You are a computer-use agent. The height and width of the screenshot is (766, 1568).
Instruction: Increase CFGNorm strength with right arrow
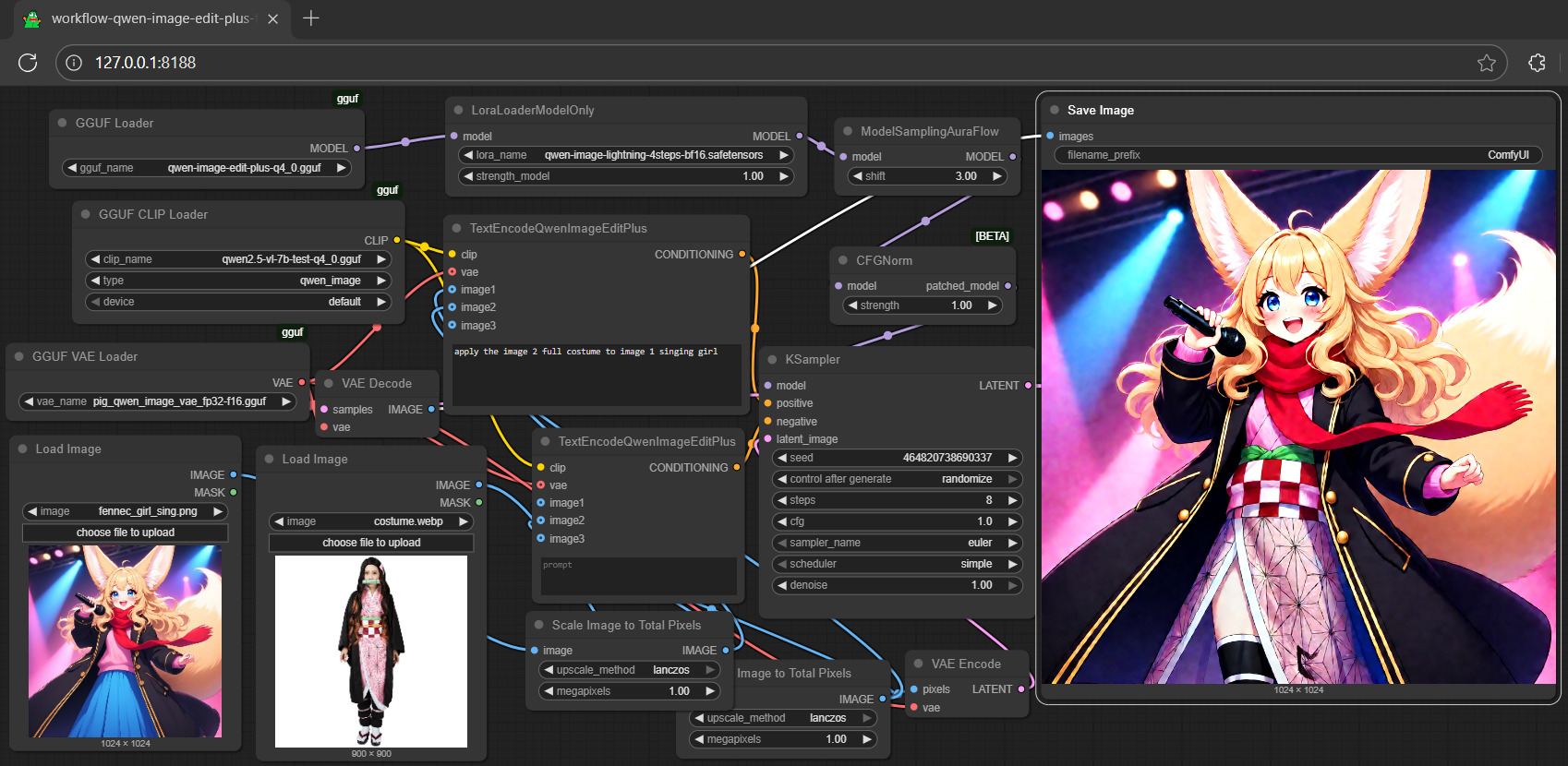993,305
